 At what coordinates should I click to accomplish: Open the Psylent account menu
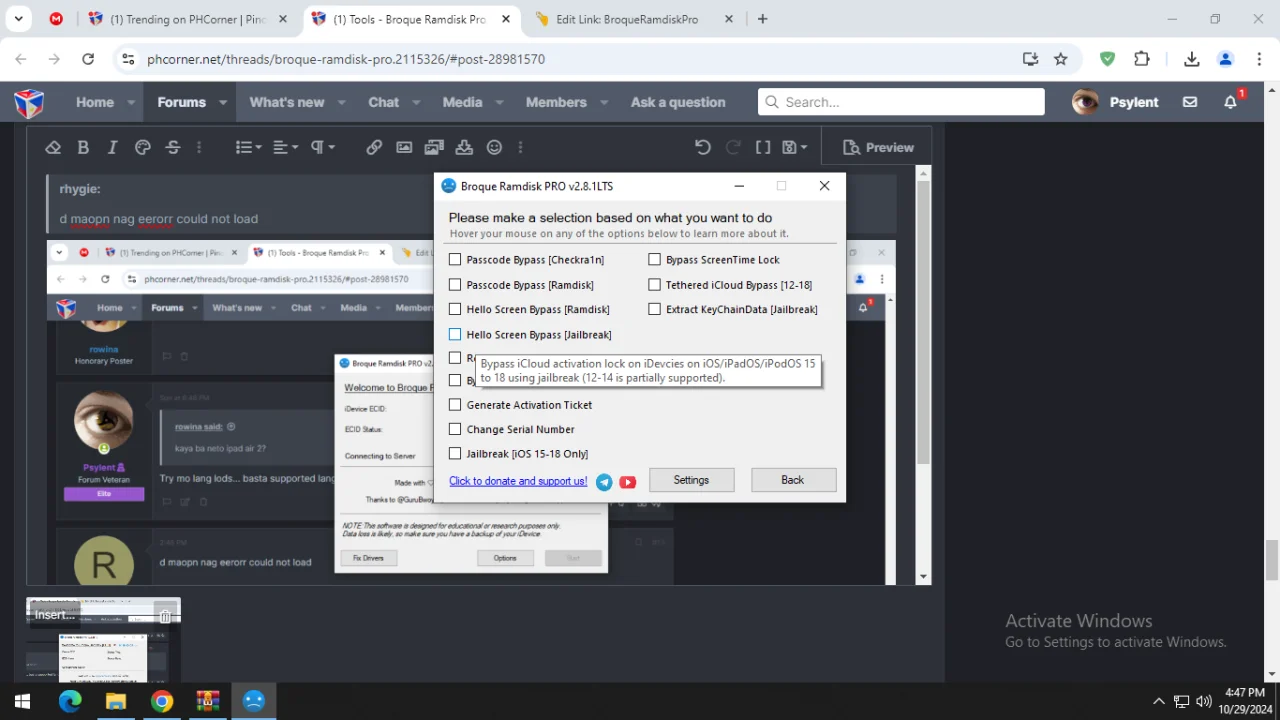coord(1115,102)
